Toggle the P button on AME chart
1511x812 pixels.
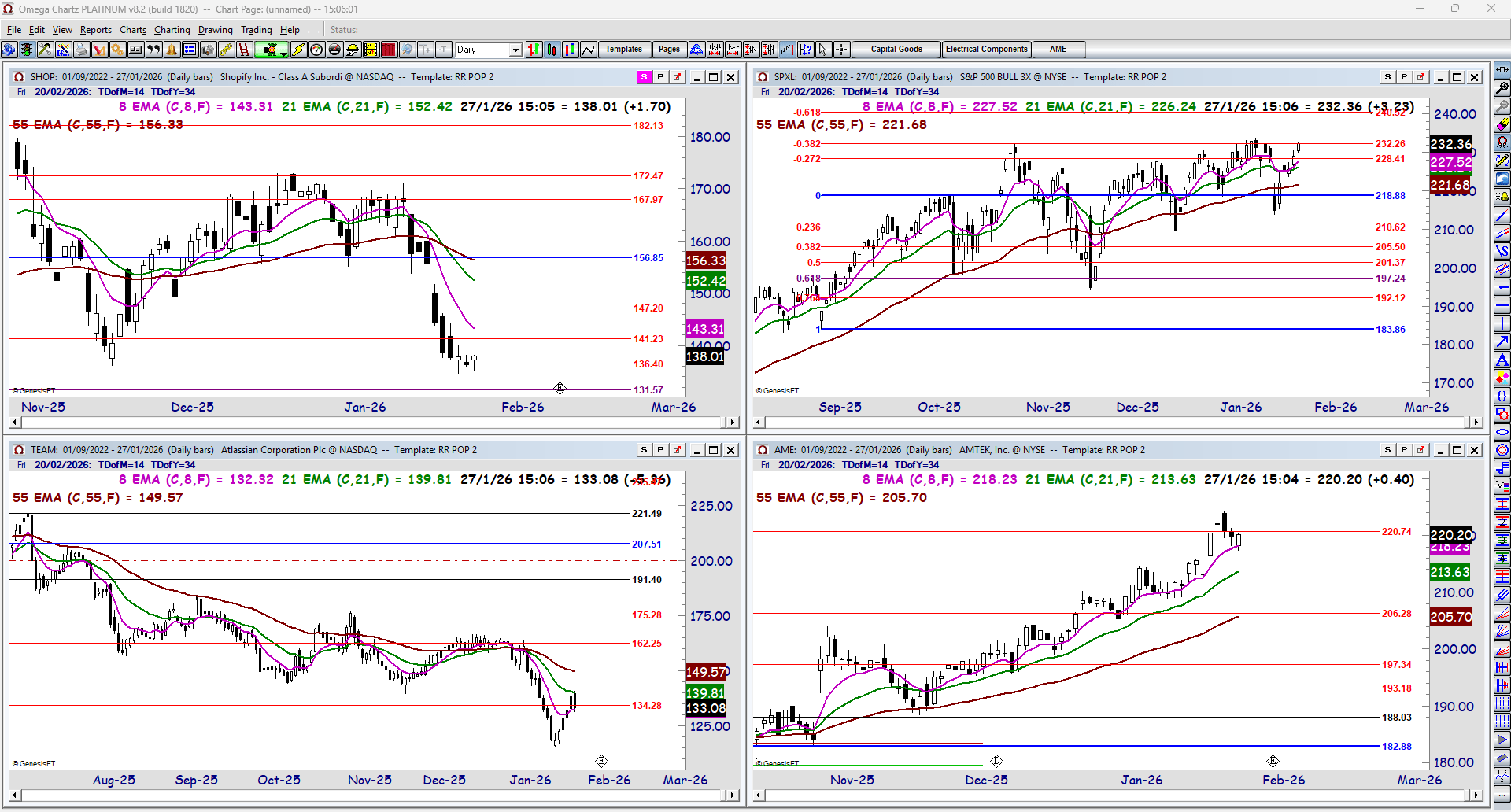coord(1404,450)
